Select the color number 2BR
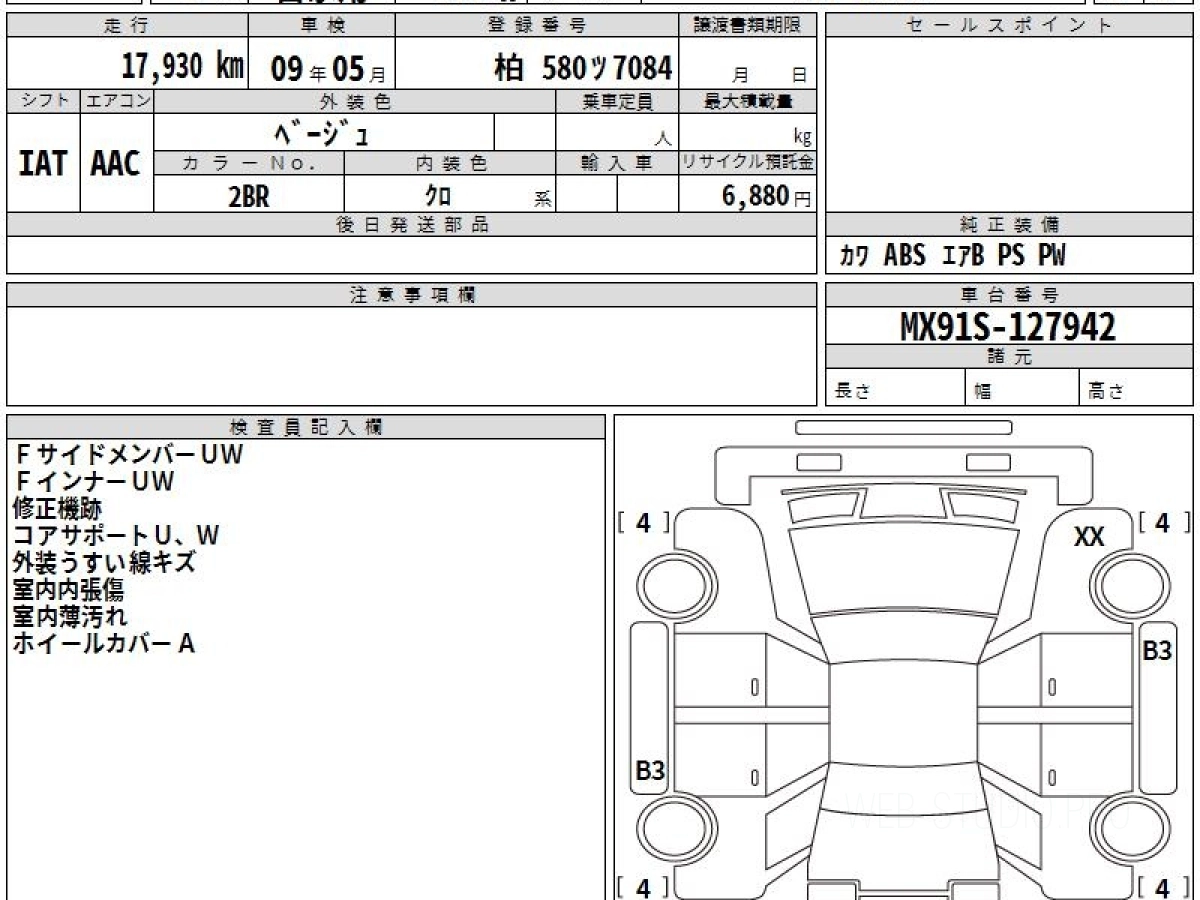The height and width of the screenshot is (900, 1200). pyautogui.click(x=249, y=197)
